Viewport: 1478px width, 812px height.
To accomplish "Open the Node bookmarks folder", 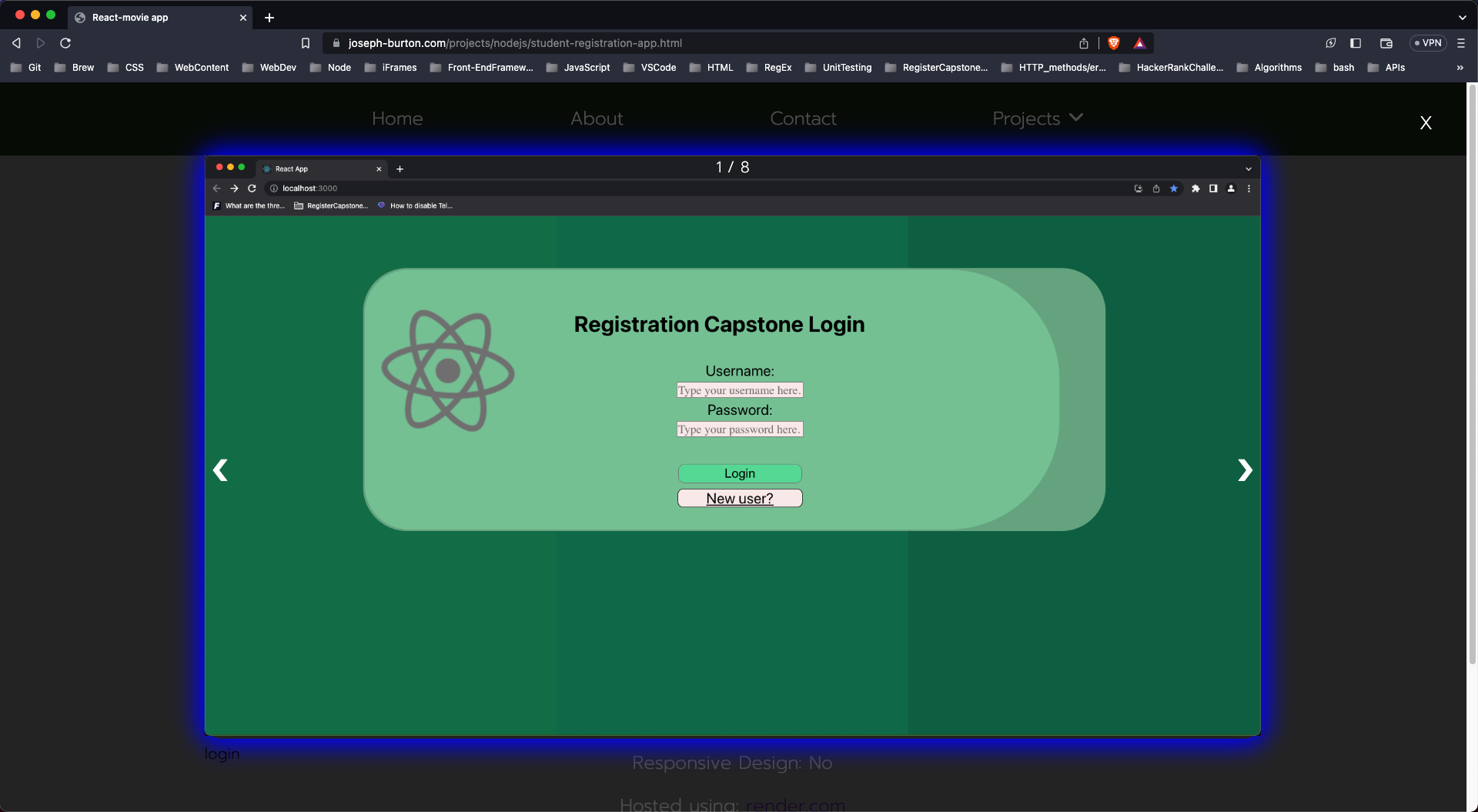I will tap(330, 68).
